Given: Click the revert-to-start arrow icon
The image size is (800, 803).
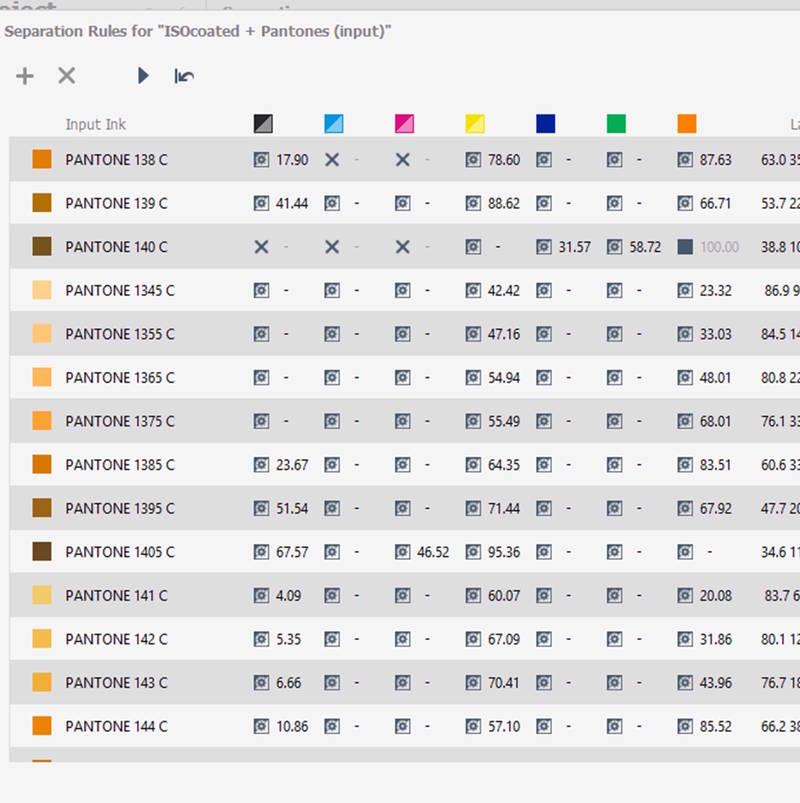Looking at the screenshot, I should click(x=184, y=76).
